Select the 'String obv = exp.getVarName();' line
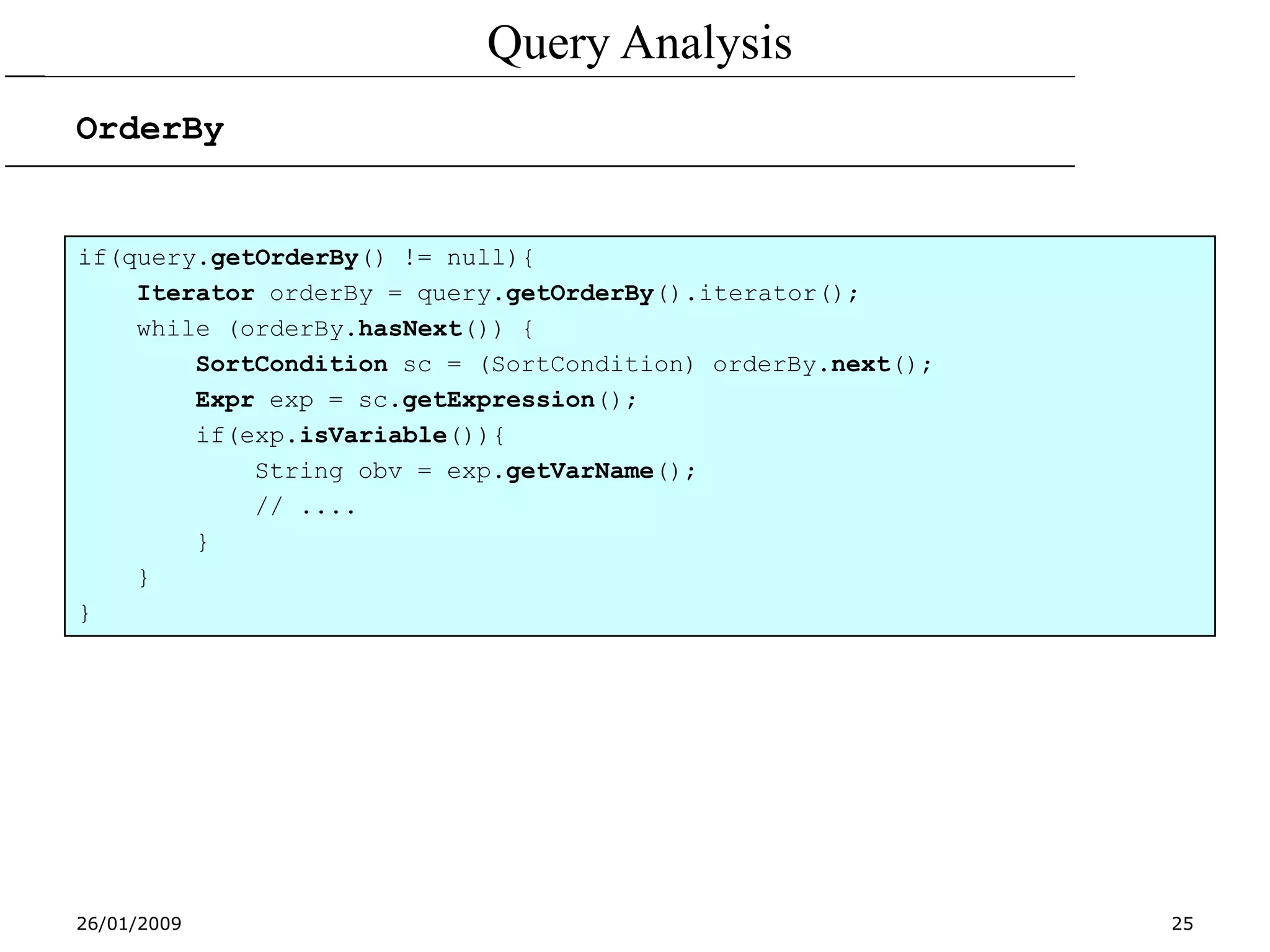The width and height of the screenshot is (1270, 952). 476,472
